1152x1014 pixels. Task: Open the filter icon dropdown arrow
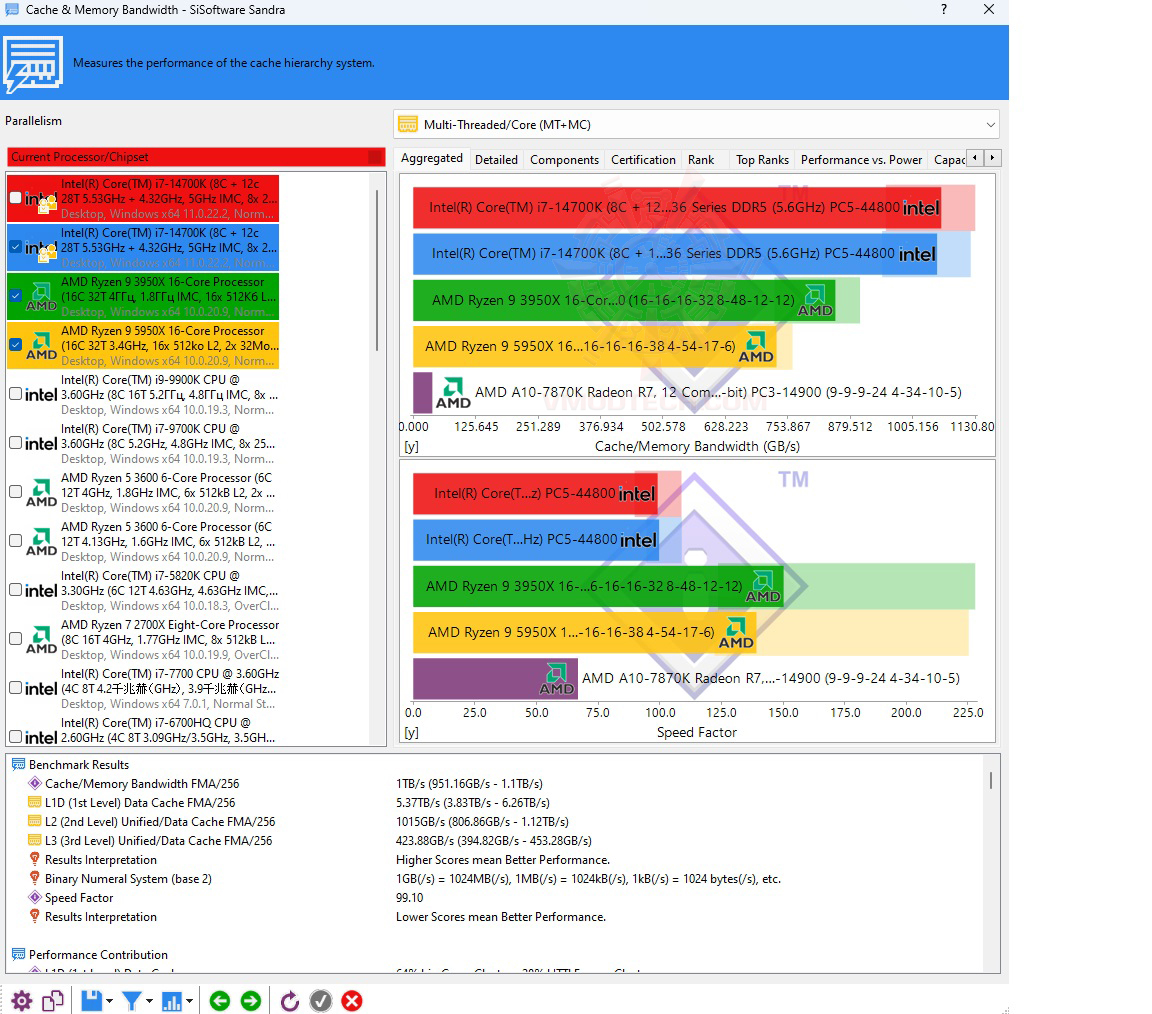coord(149,1001)
